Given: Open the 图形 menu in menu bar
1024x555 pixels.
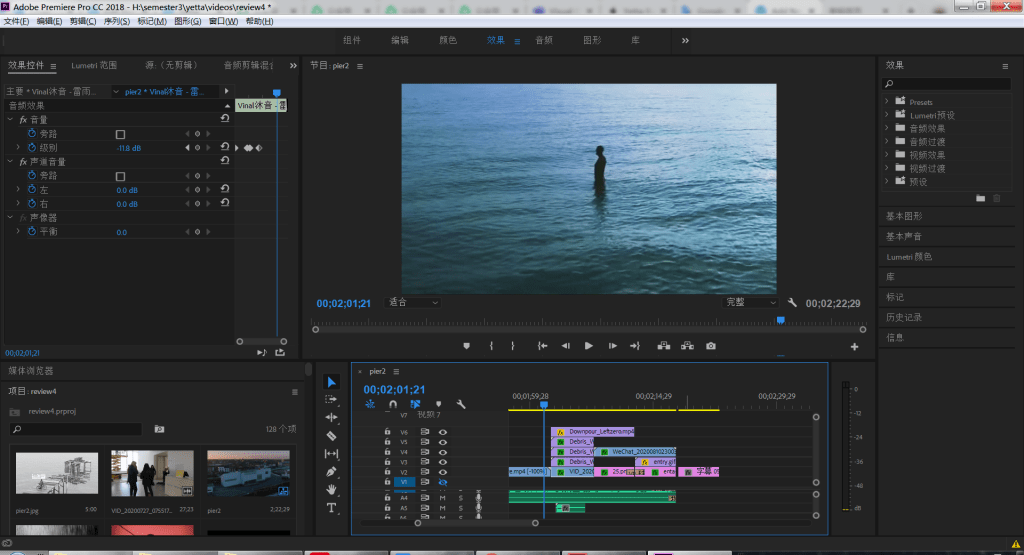Looking at the screenshot, I should [186, 21].
